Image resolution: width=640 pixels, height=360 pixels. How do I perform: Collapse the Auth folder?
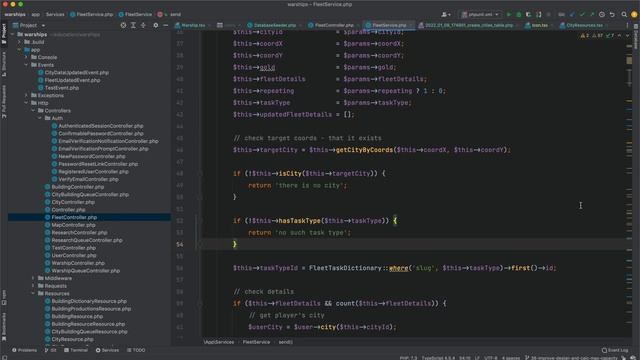(x=40, y=118)
